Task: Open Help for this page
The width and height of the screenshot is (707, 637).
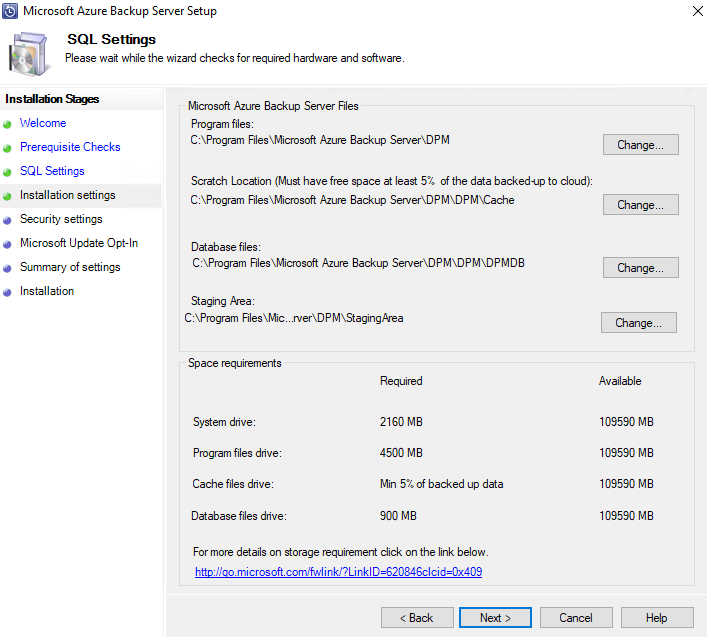Action: 657,618
